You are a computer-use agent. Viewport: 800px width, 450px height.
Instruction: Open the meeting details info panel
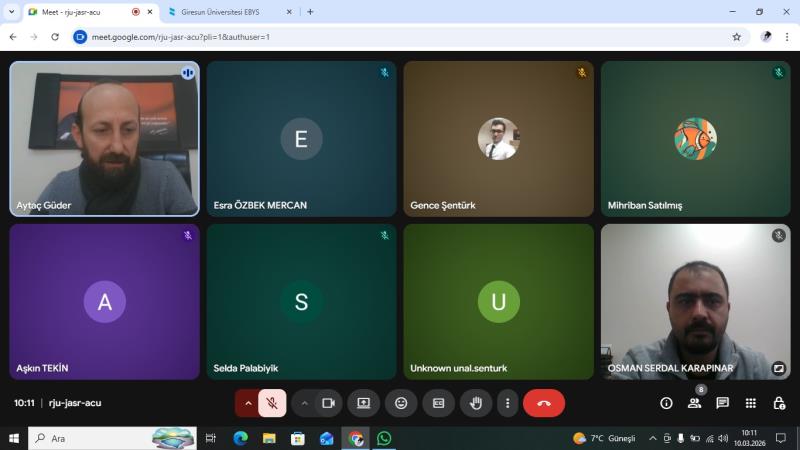666,403
